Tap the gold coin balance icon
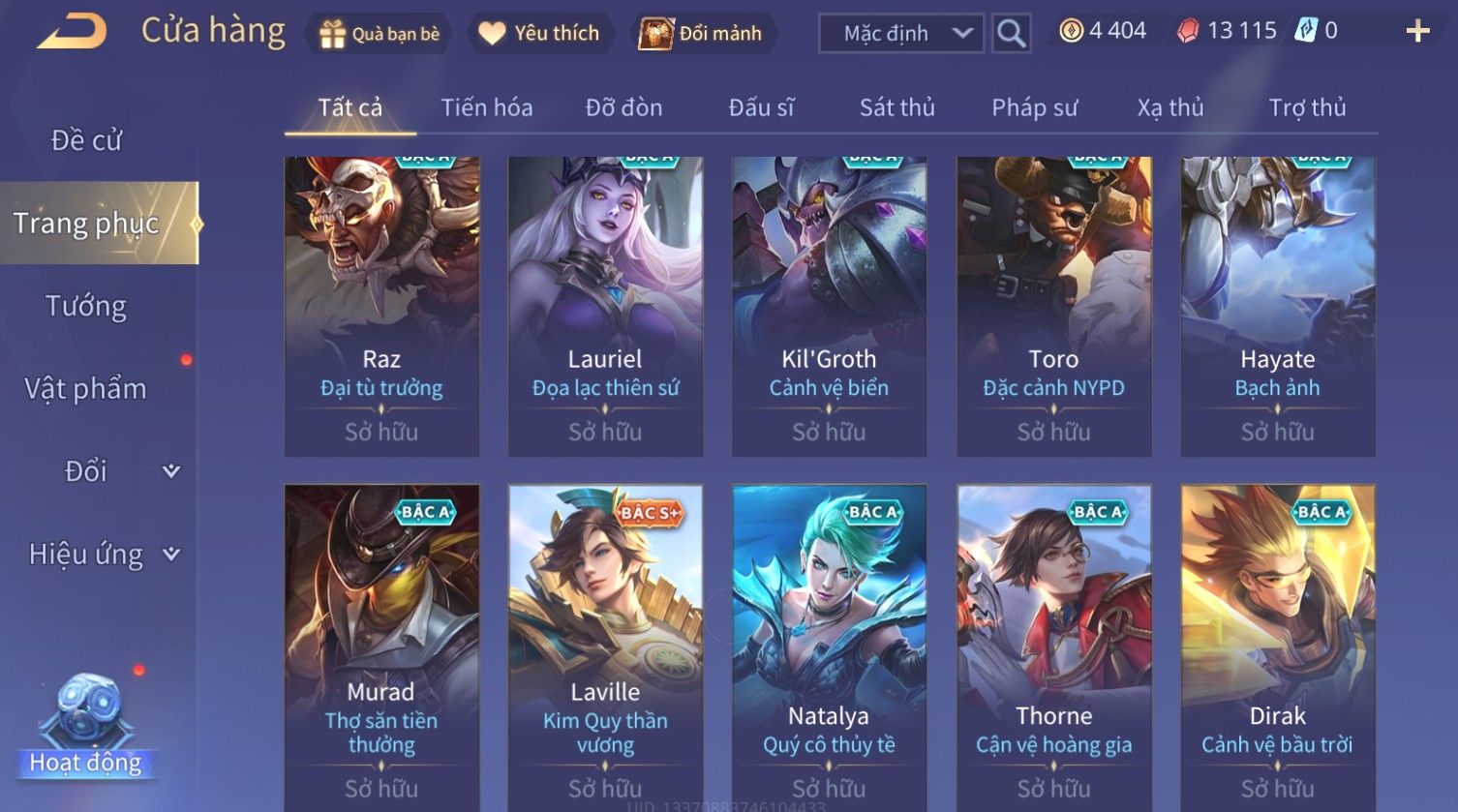 tap(1071, 31)
